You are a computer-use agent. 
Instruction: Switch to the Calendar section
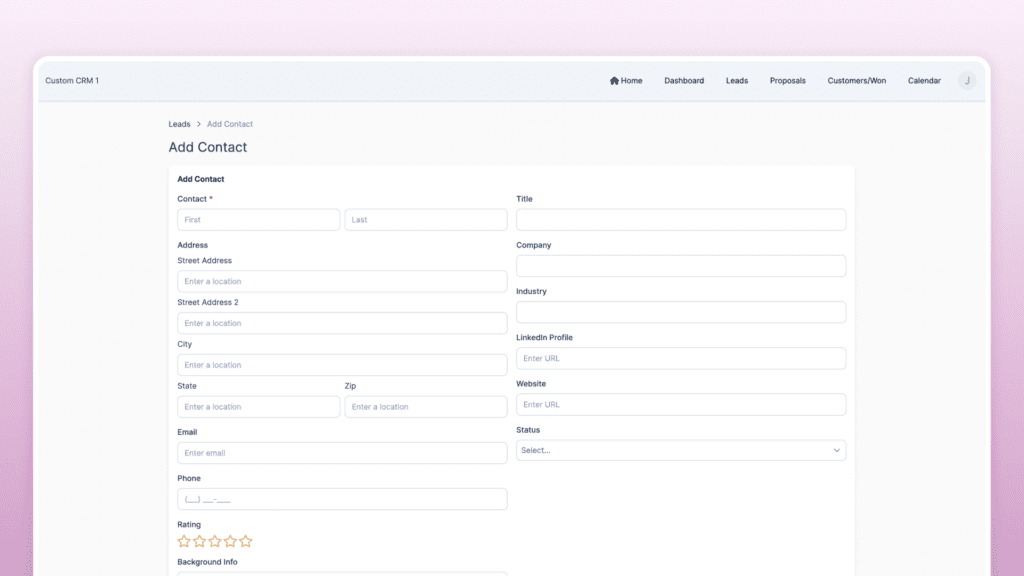pos(924,81)
